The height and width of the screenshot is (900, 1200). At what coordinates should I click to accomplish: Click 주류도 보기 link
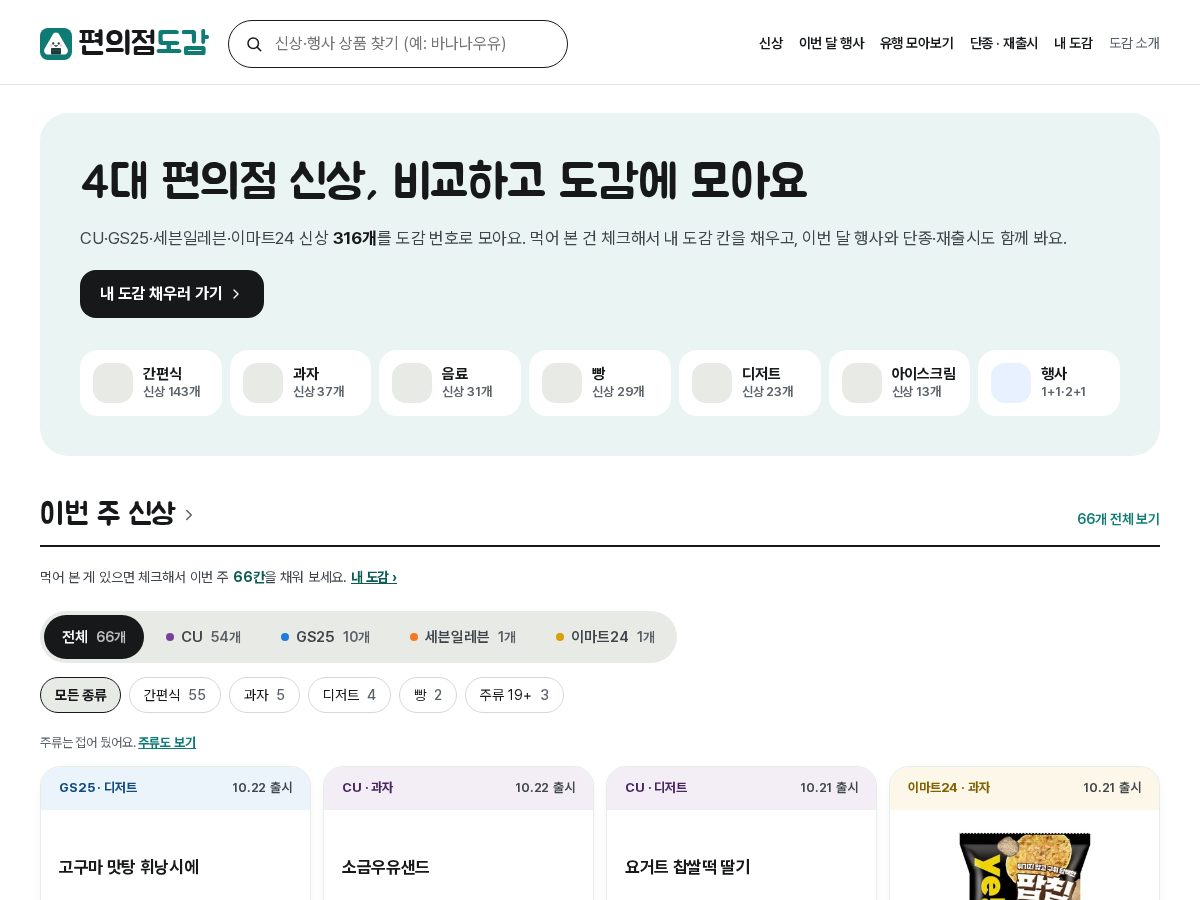(167, 742)
